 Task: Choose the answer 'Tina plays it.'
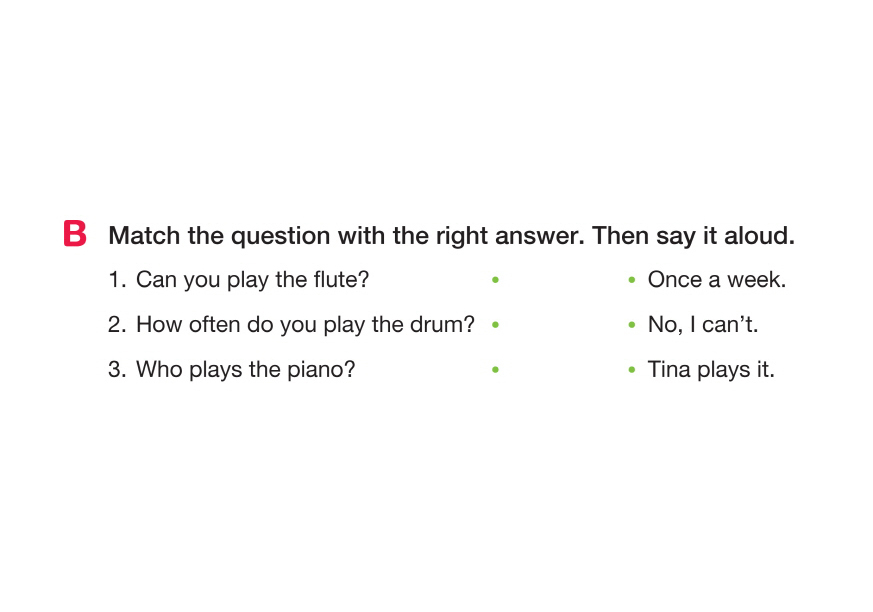(711, 370)
